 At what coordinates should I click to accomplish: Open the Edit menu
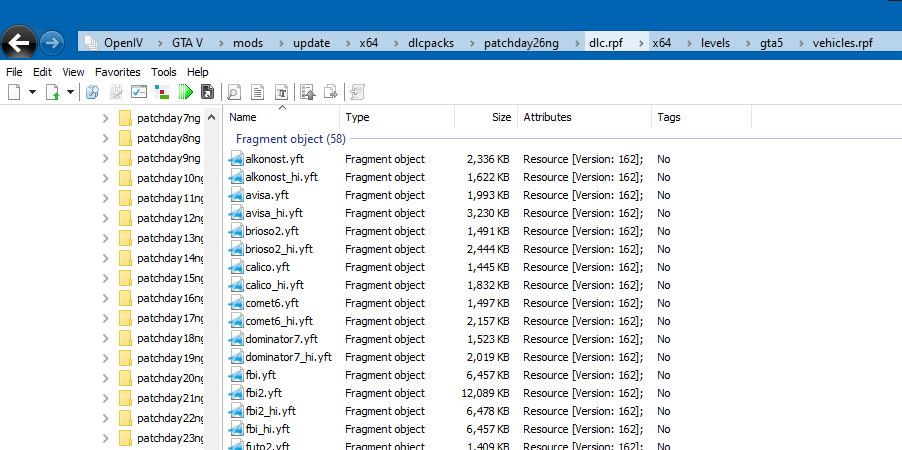(42, 72)
